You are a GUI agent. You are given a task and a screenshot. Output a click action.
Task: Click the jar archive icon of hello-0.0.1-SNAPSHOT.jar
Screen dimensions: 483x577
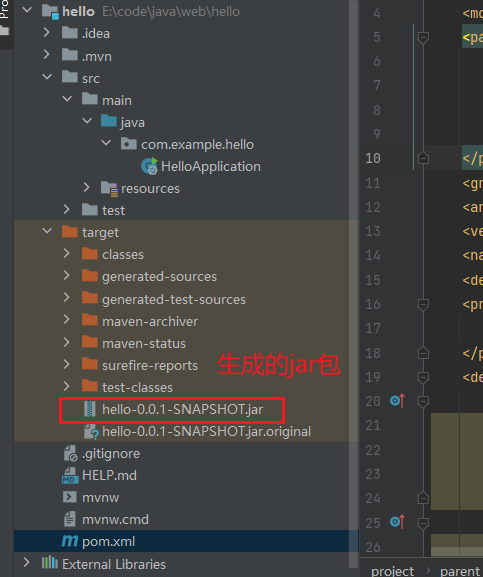[x=90, y=409]
